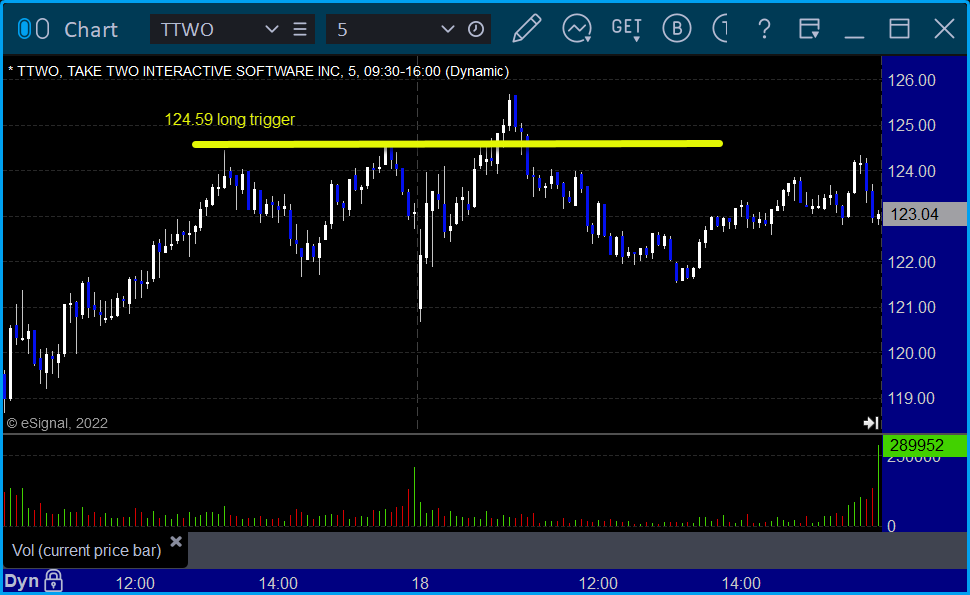Expand the symbol dropdown arrow
This screenshot has height=595, width=970.
pos(272,29)
